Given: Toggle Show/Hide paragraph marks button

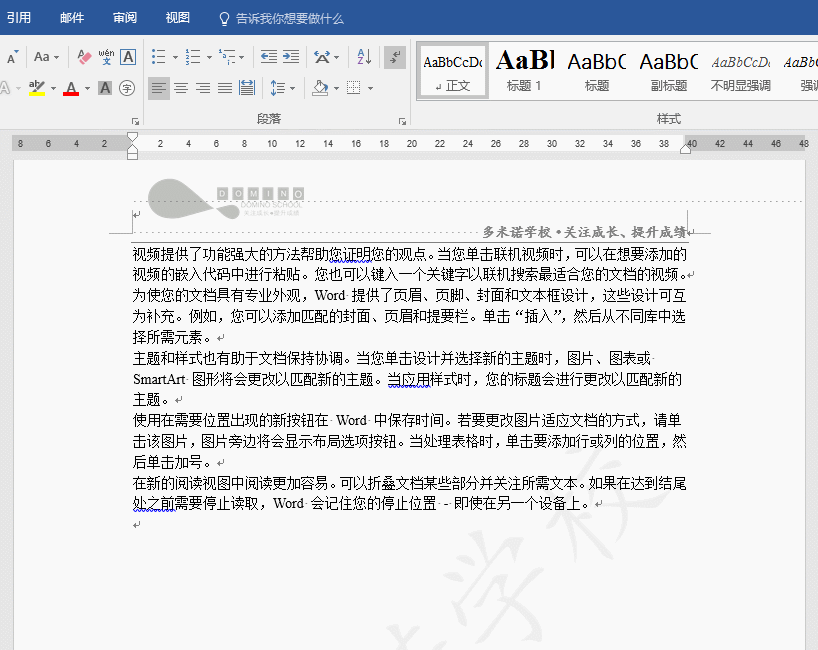Looking at the screenshot, I should click(x=395, y=57).
